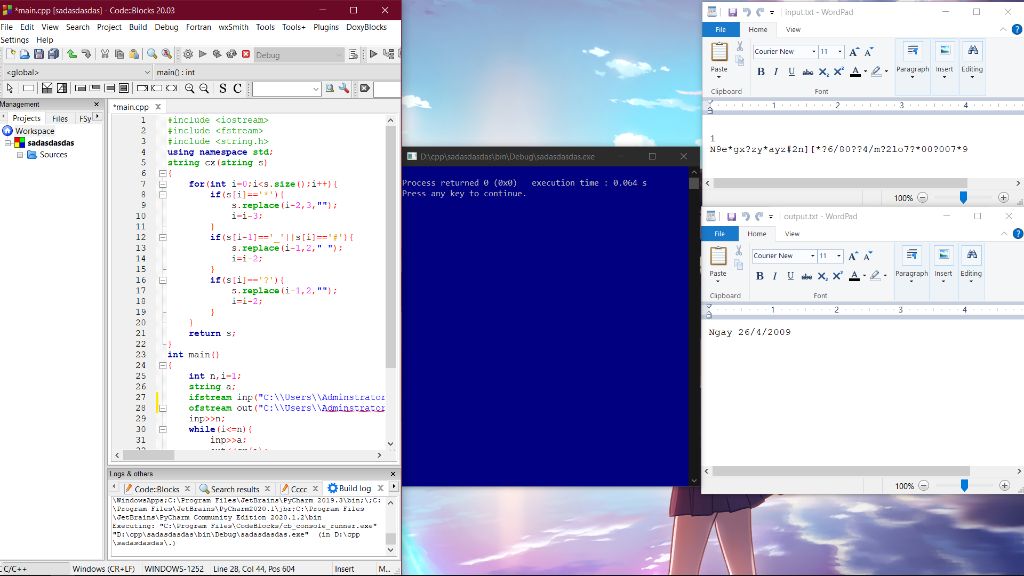1024x576 pixels.
Task: Toggle Strikethrough in output.txt WordPad
Action: tap(807, 276)
